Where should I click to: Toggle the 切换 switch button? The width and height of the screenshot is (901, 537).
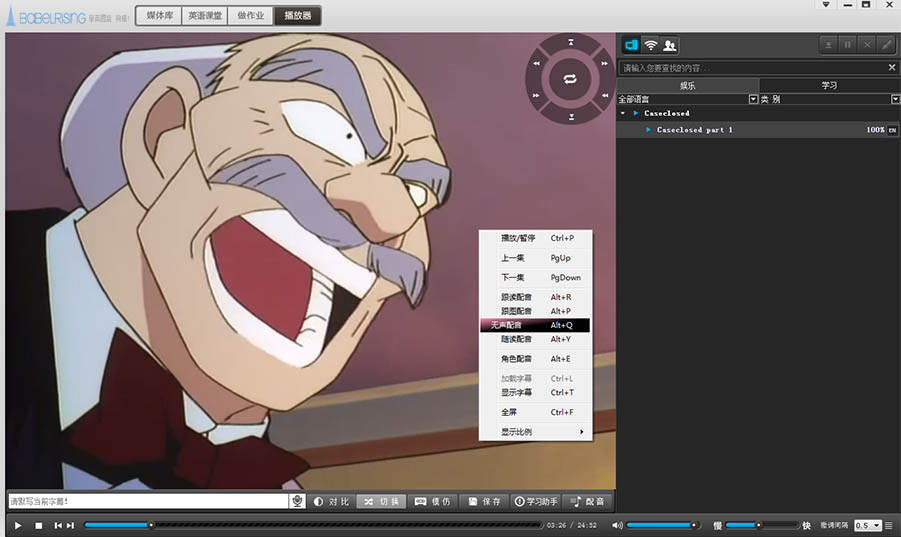(382, 501)
